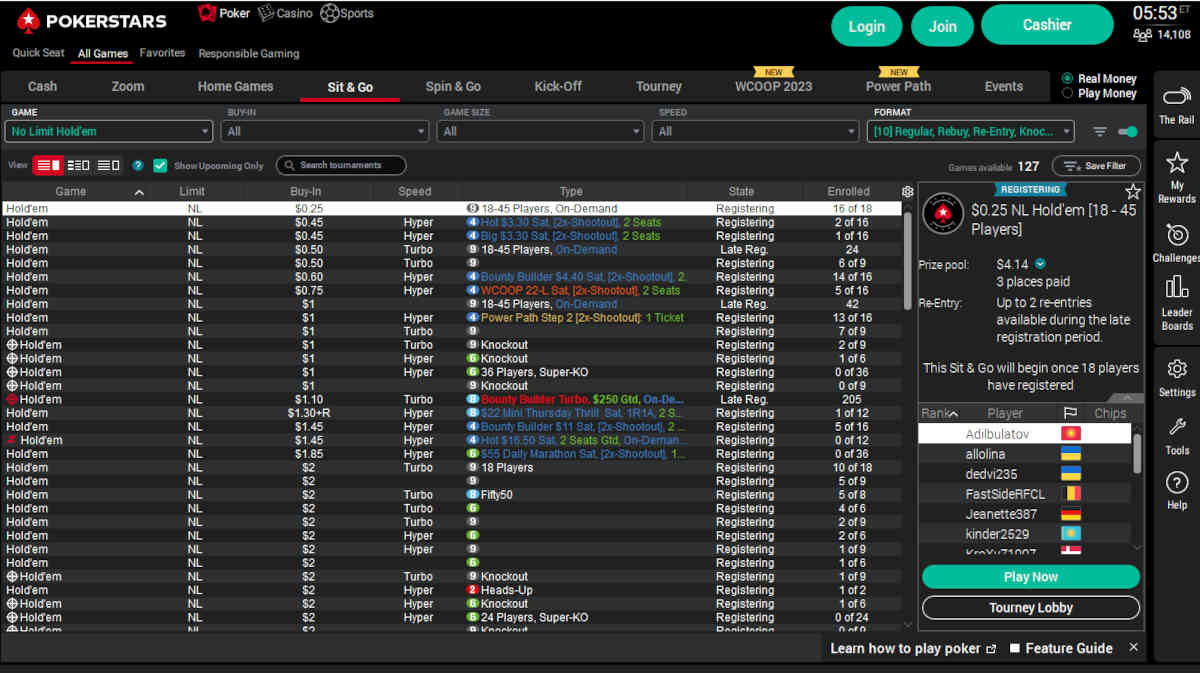The width and height of the screenshot is (1200, 673).
Task: Open Responsible Gaming link
Action: pyautogui.click(x=249, y=54)
